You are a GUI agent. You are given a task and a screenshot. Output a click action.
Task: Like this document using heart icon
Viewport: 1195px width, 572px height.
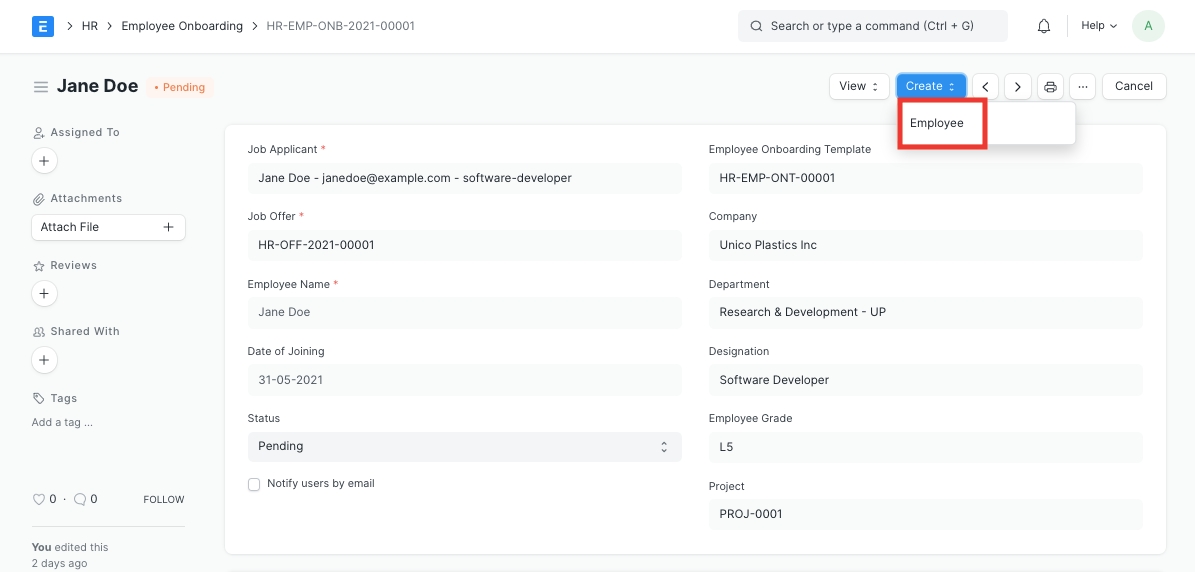pos(39,499)
